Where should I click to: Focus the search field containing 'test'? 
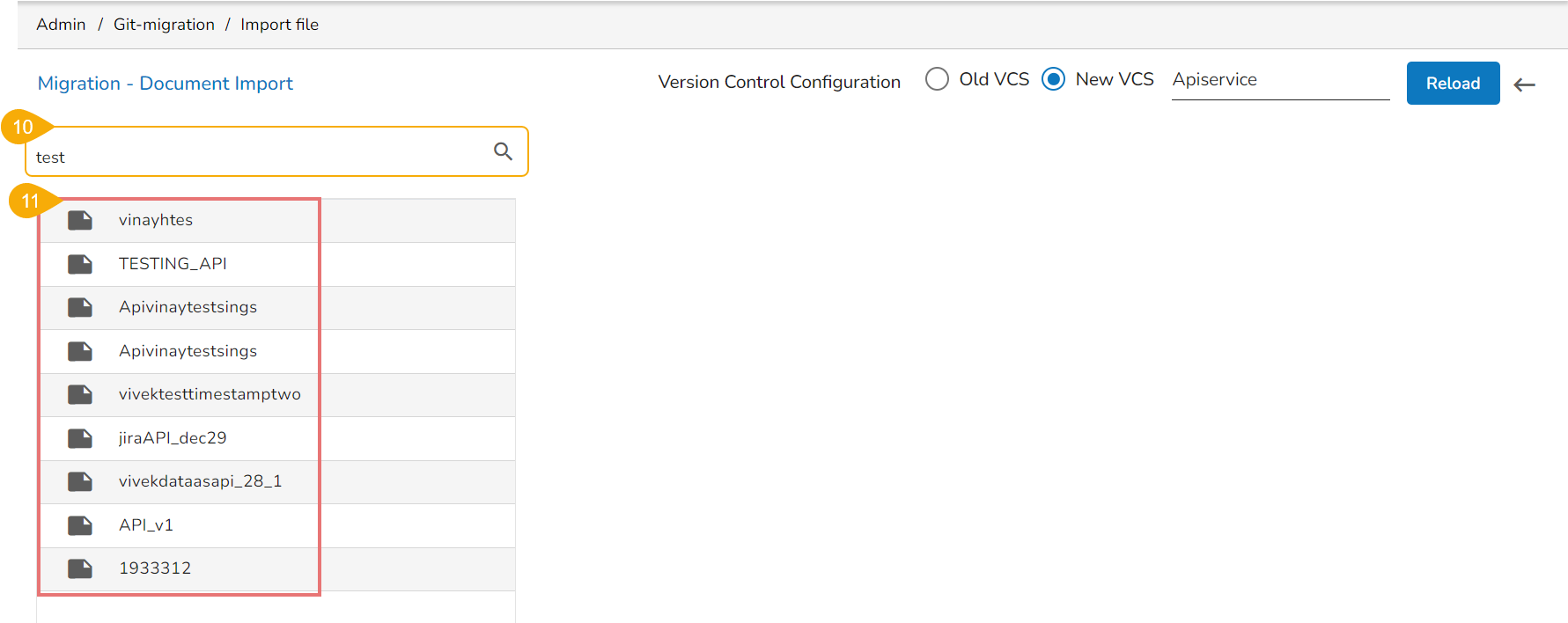point(260,157)
